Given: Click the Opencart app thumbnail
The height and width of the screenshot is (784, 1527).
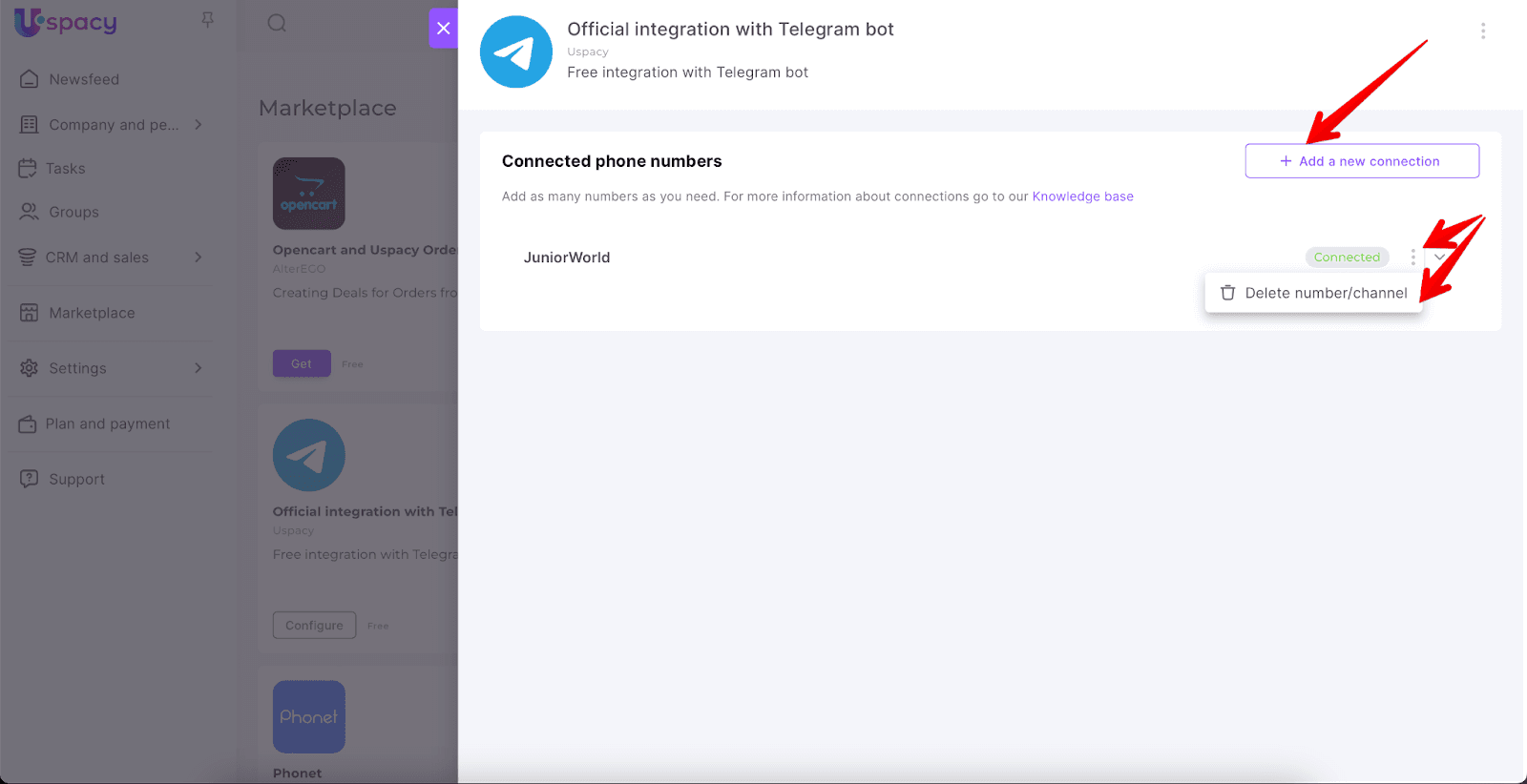Looking at the screenshot, I should click(308, 194).
